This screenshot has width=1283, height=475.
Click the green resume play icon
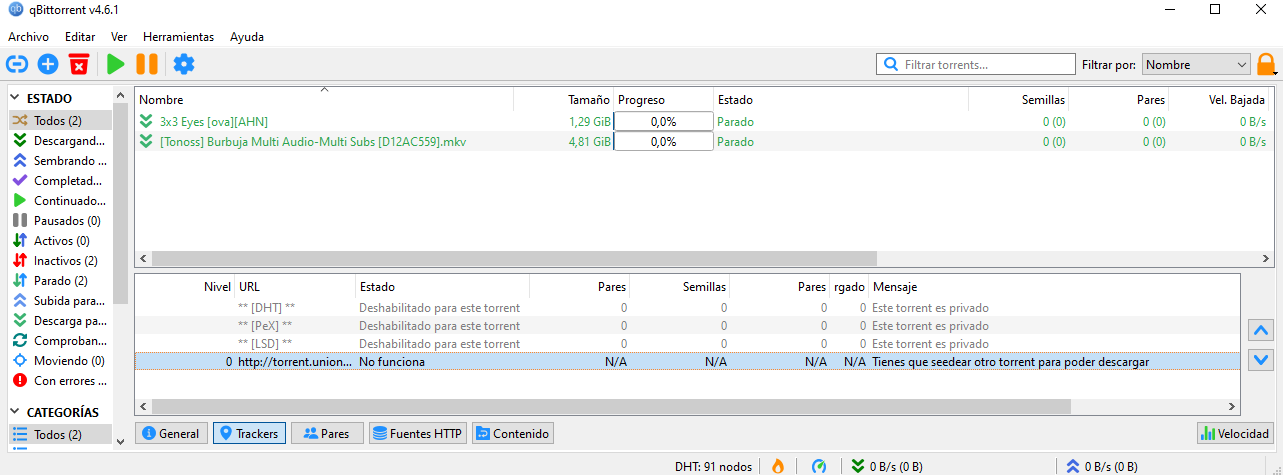coord(116,64)
